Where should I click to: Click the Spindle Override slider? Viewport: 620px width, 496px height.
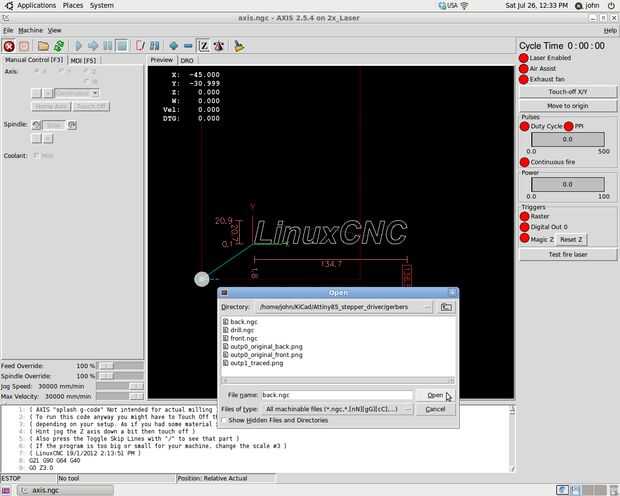click(120, 376)
